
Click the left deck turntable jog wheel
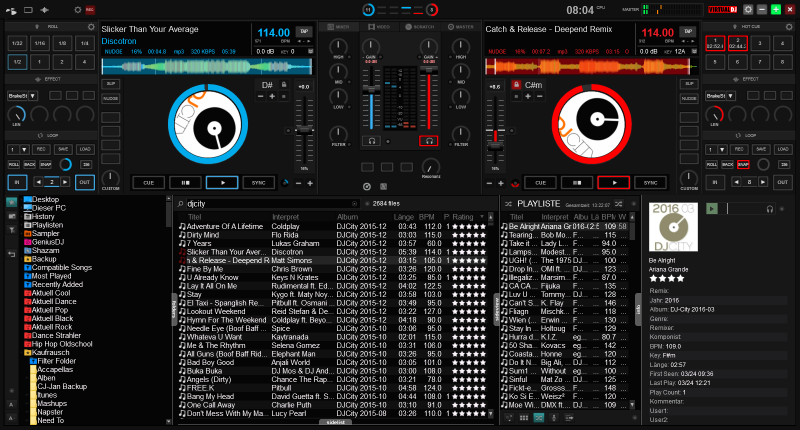point(208,124)
